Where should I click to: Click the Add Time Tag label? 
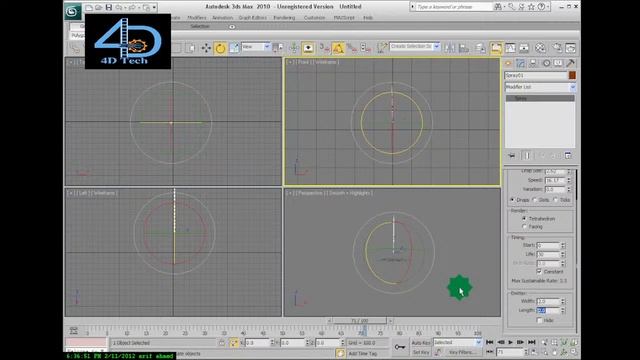point(362,354)
